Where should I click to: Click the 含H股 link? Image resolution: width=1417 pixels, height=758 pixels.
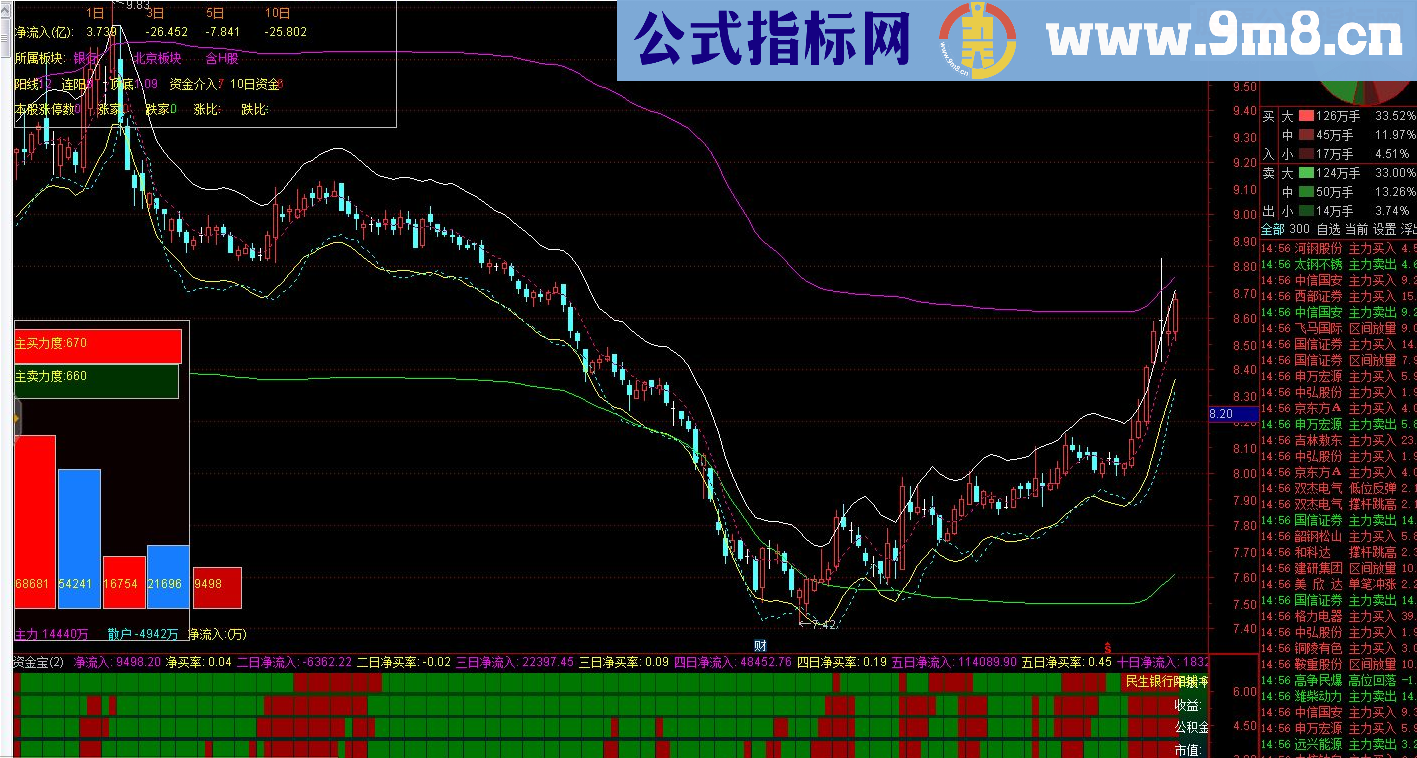tap(222, 57)
